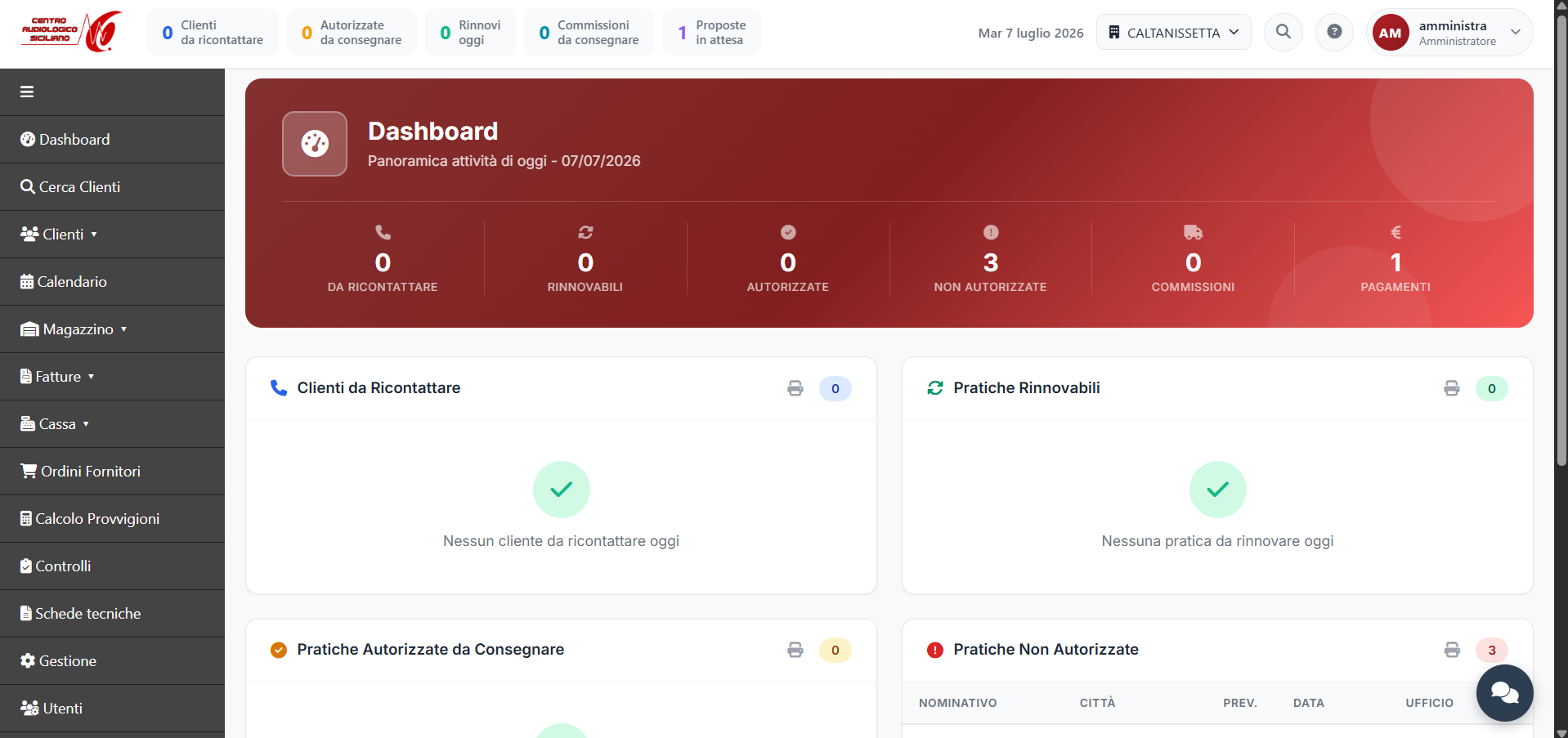1568x738 pixels.
Task: Click the blue 0 badge in Clienti da Ricontattare
Action: [x=836, y=388]
